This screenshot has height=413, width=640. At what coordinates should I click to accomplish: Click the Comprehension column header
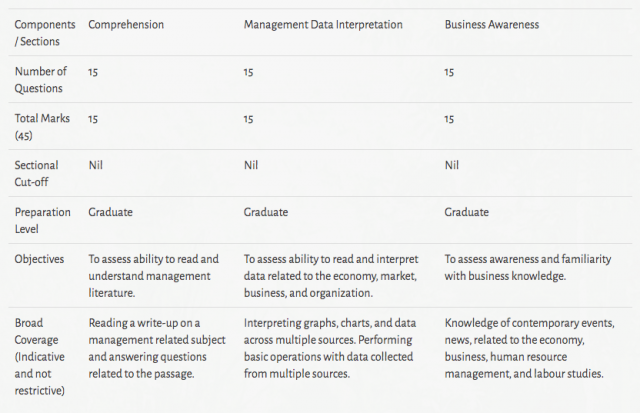point(125,22)
